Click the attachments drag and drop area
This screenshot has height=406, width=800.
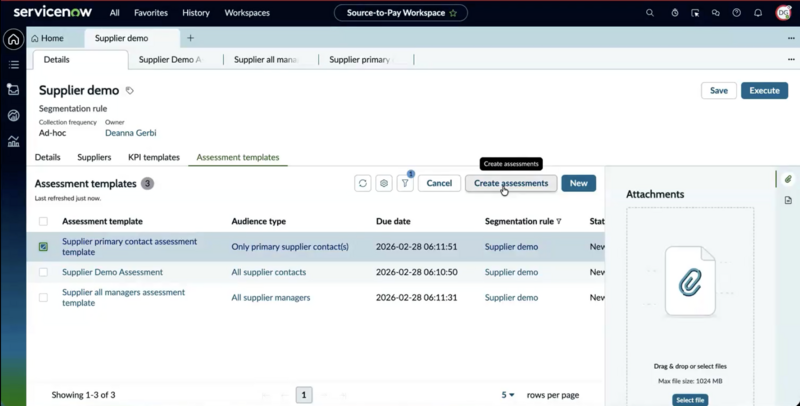click(x=690, y=306)
